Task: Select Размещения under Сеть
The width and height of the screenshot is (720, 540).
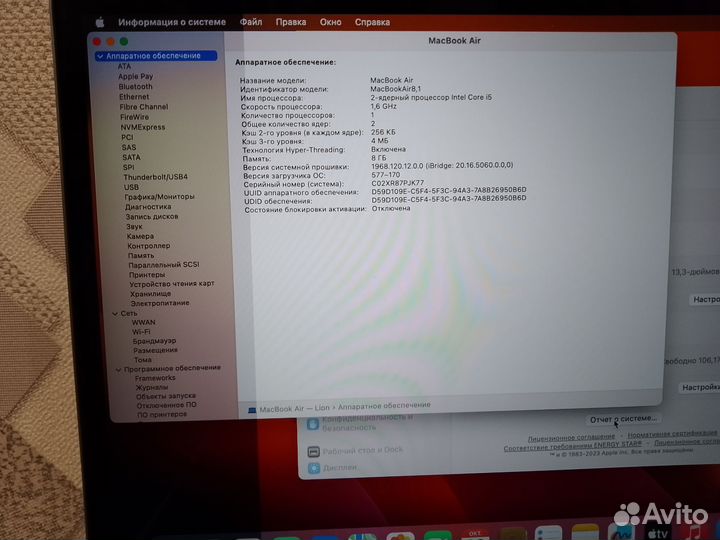Action: [x=155, y=350]
